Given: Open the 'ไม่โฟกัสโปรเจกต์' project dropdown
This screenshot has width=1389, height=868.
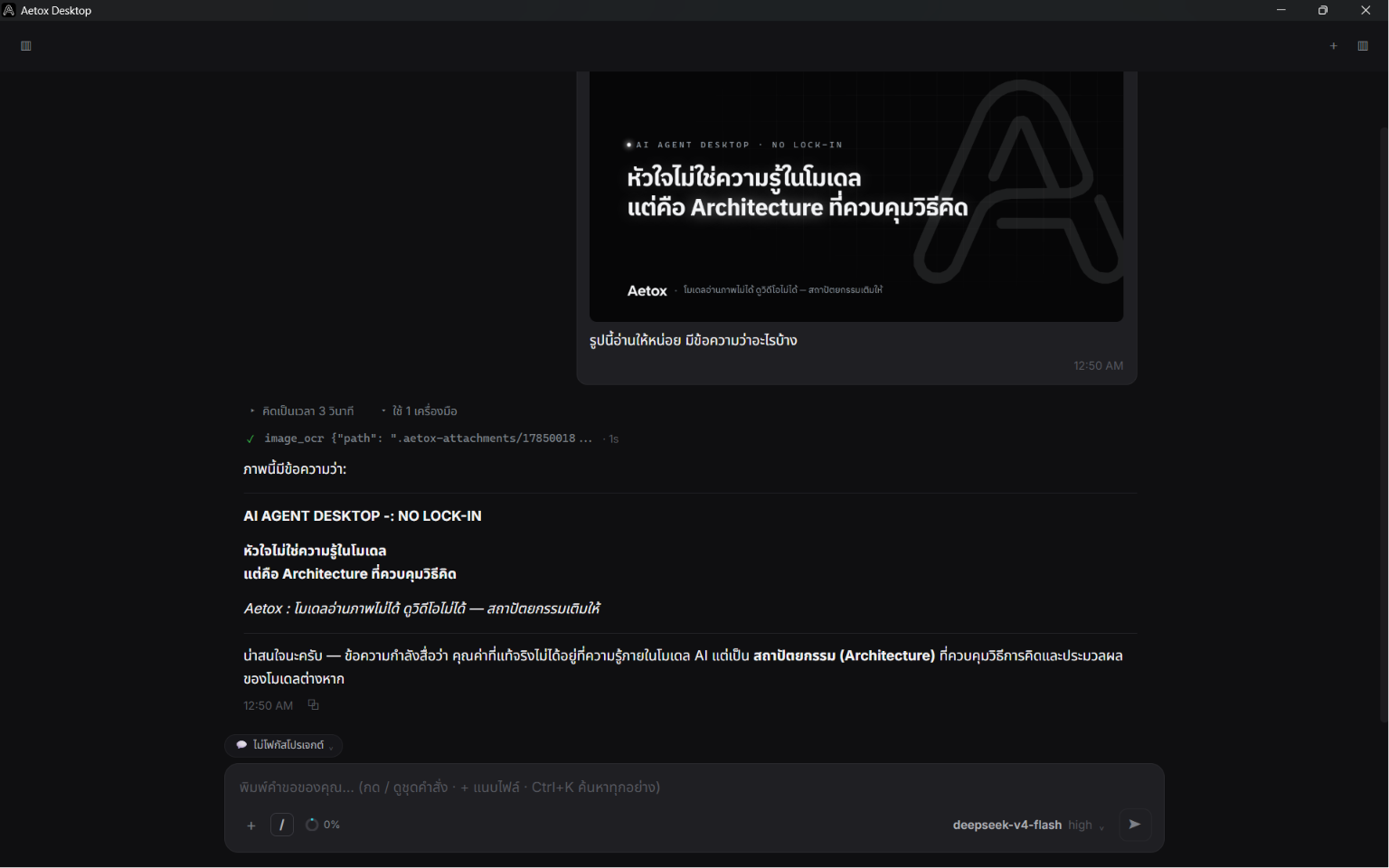Looking at the screenshot, I should click(x=284, y=745).
